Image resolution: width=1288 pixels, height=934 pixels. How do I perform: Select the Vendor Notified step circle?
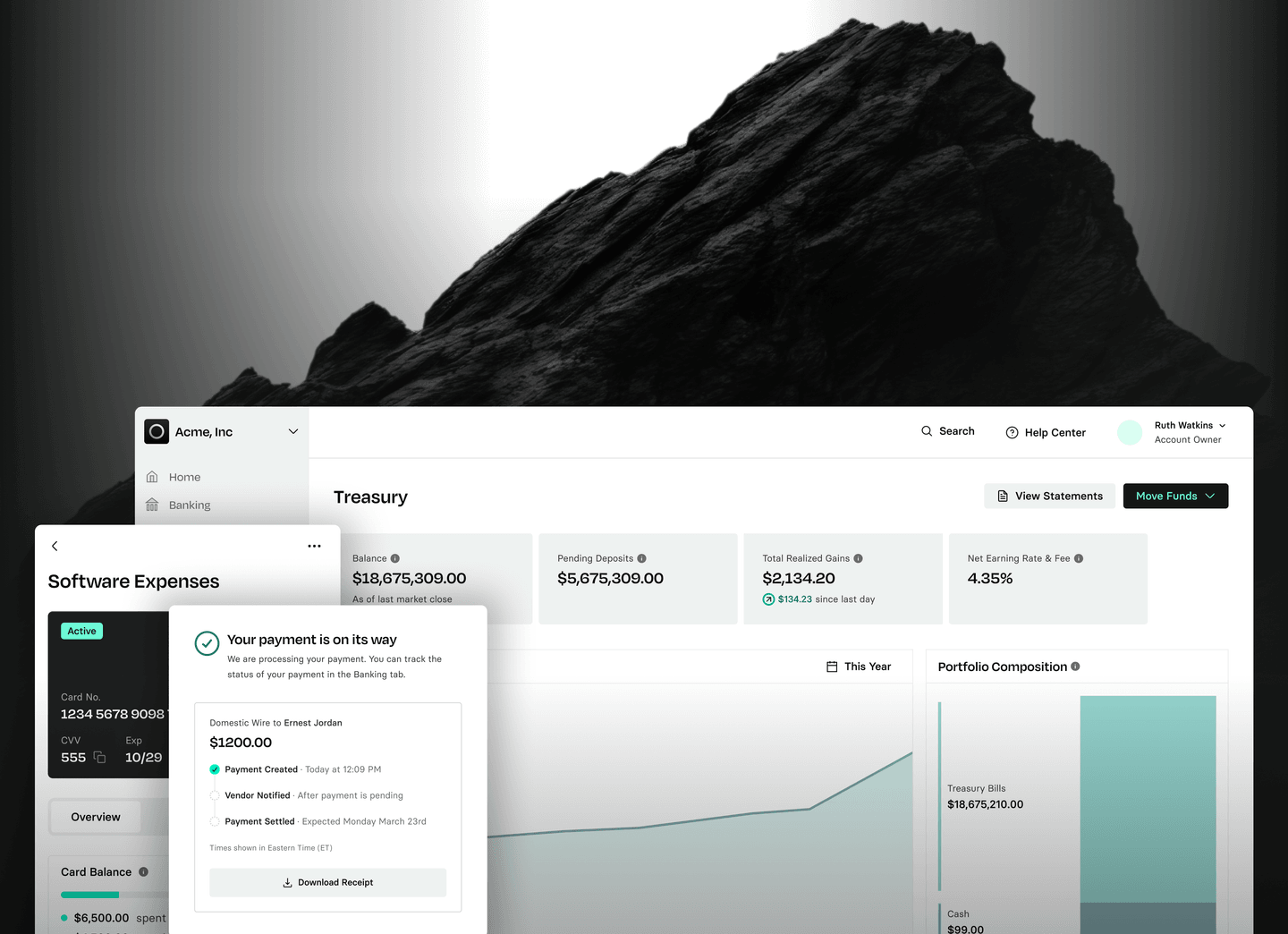point(215,795)
